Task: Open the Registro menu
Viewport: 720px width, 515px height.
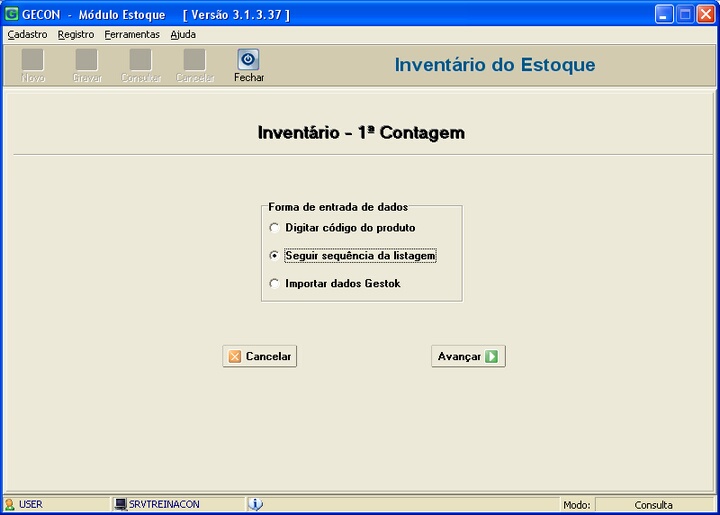Action: coord(76,34)
